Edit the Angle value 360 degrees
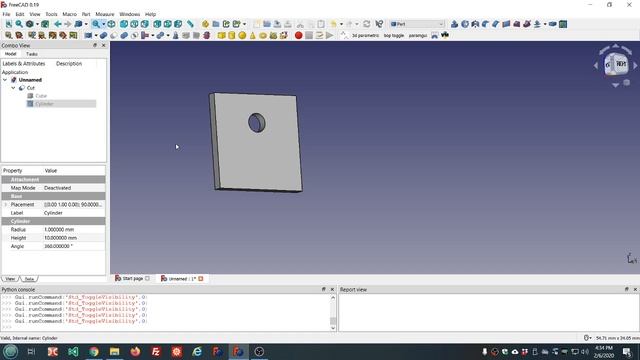The height and width of the screenshot is (360, 640). click(73, 247)
